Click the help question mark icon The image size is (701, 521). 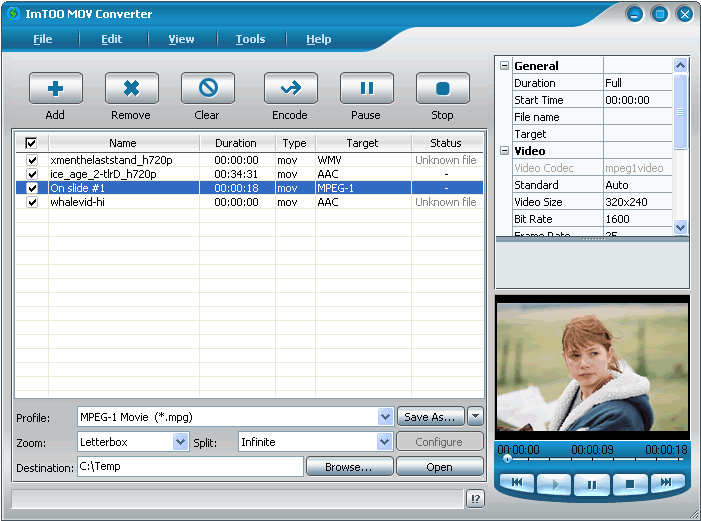pos(475,499)
